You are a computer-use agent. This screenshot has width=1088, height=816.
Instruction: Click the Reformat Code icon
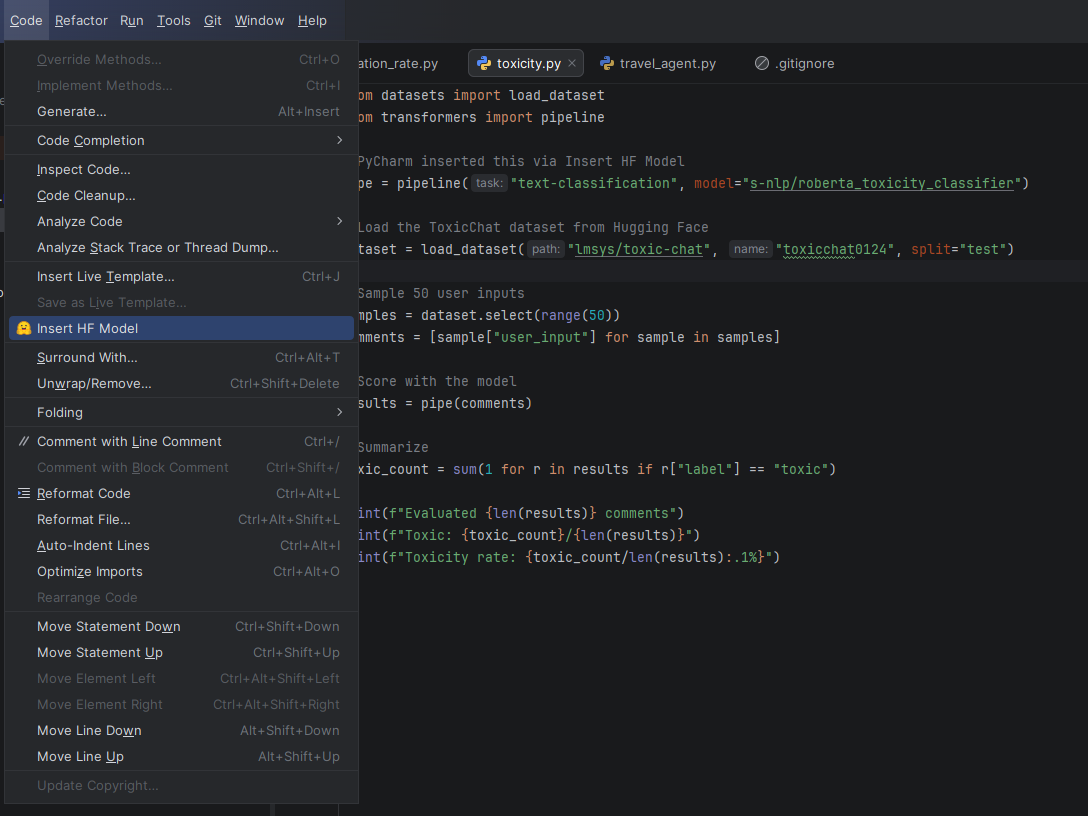pos(24,493)
